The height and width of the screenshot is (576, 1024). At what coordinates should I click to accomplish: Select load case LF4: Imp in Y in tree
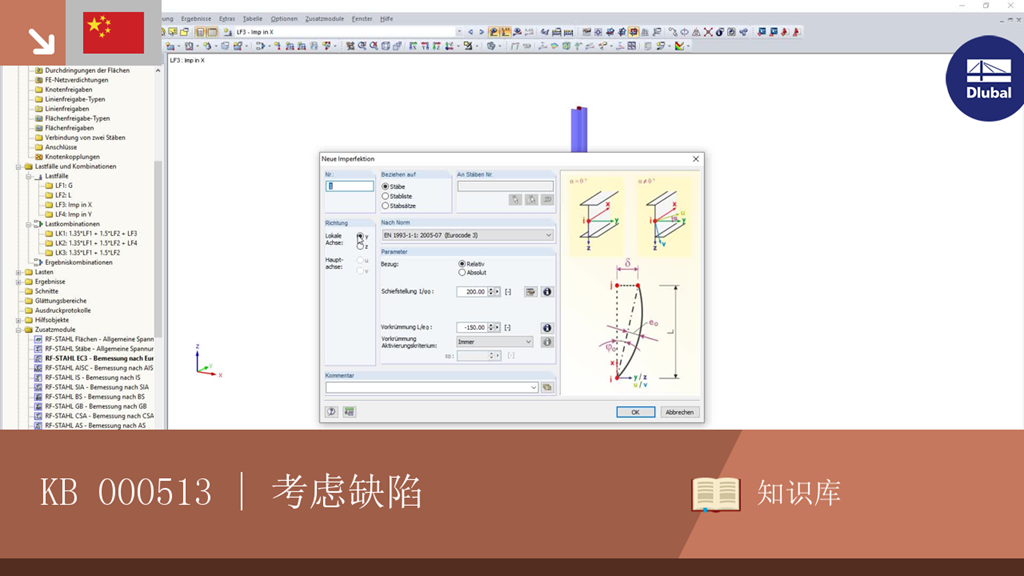point(73,214)
